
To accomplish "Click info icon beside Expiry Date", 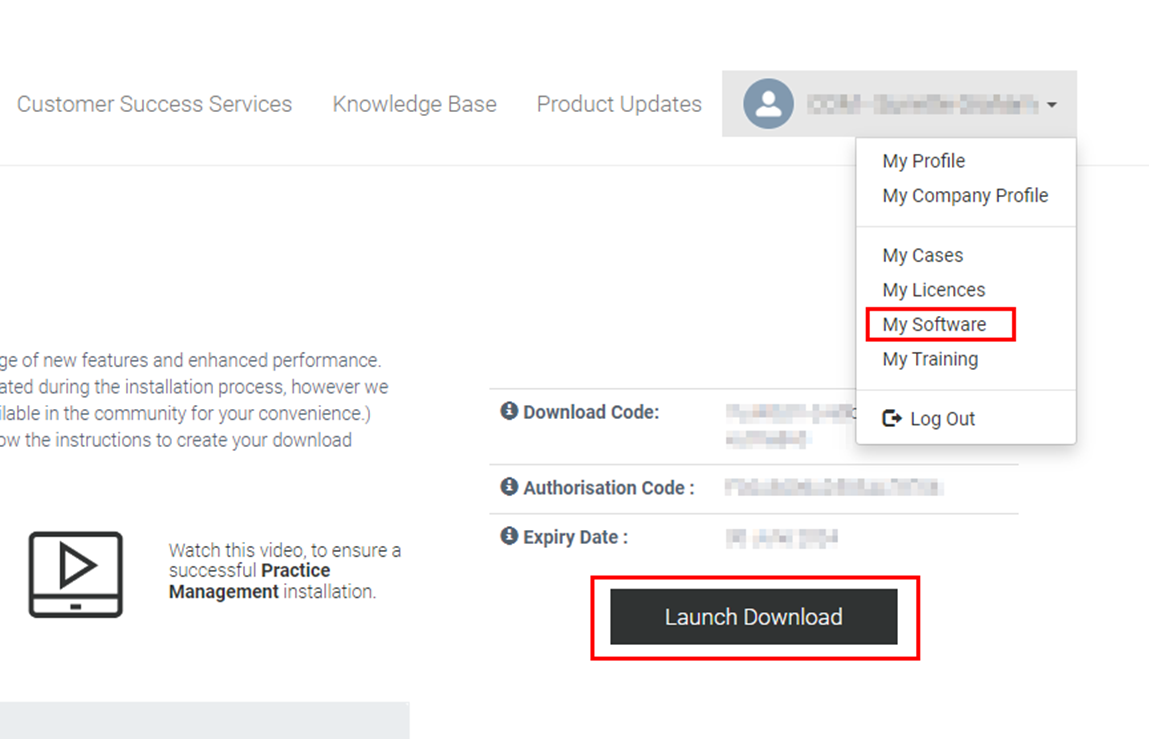I will [509, 536].
